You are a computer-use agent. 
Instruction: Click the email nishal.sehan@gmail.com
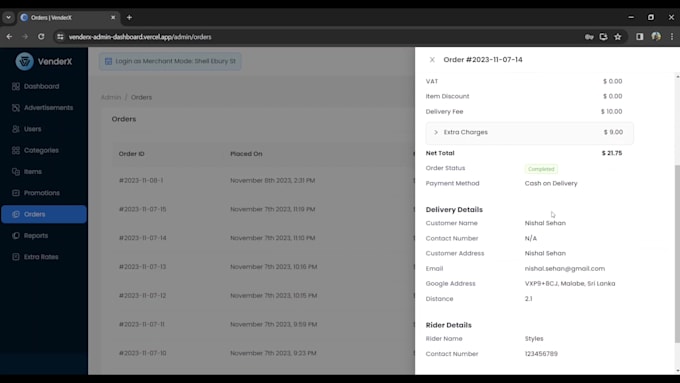point(565,268)
